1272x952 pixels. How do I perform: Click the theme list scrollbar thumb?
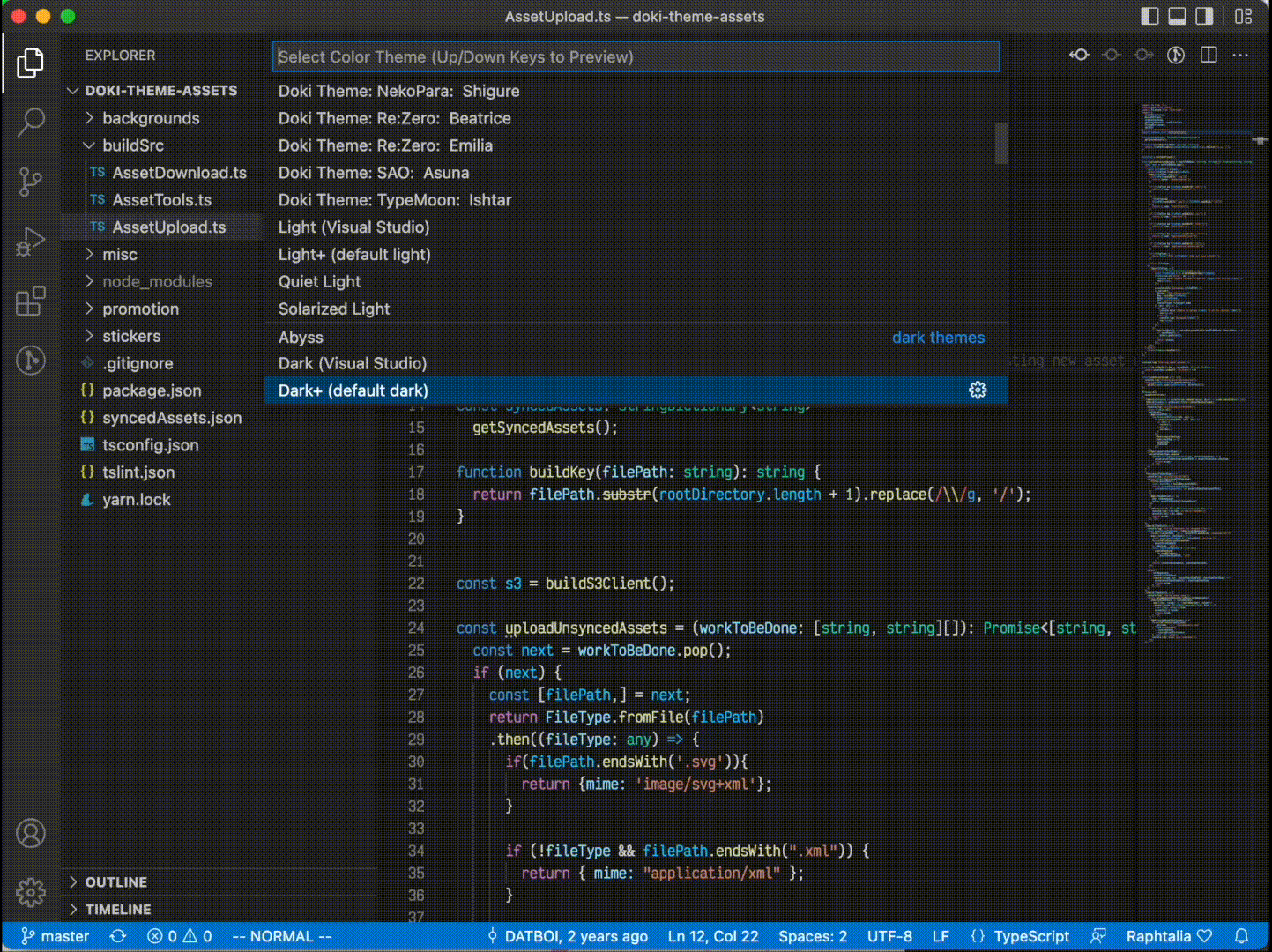tap(1000, 143)
